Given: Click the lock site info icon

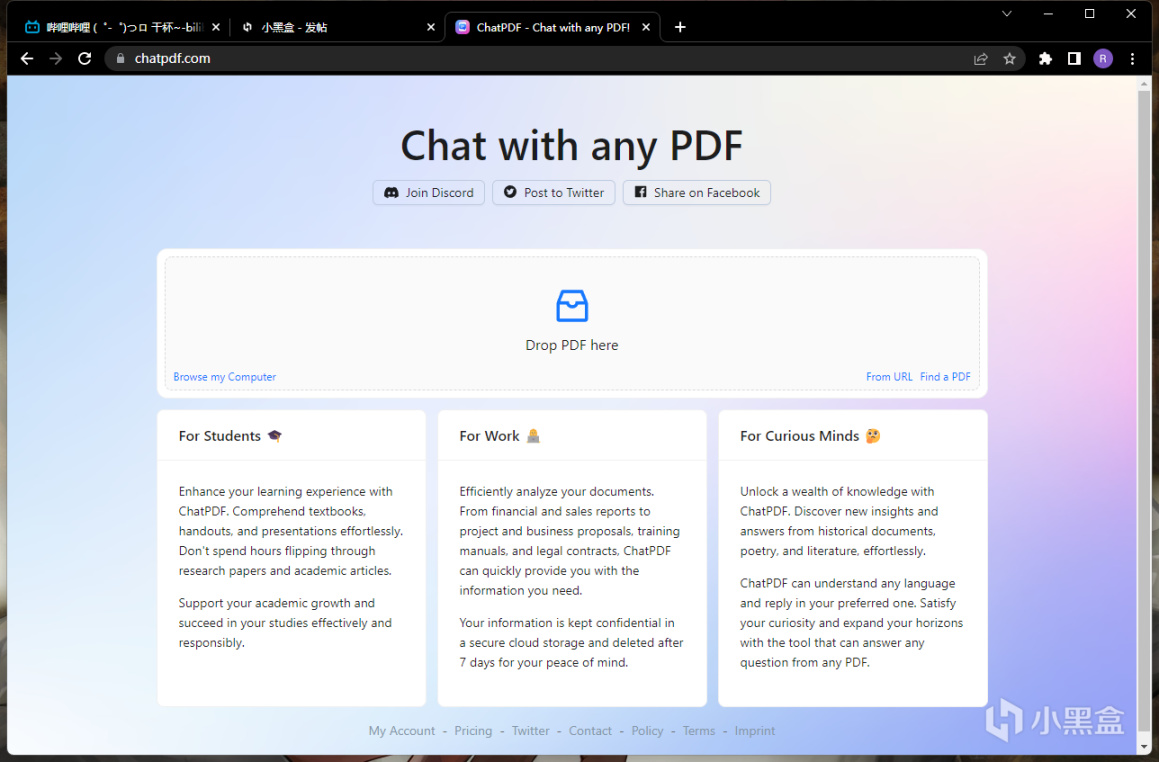Looking at the screenshot, I should point(120,58).
